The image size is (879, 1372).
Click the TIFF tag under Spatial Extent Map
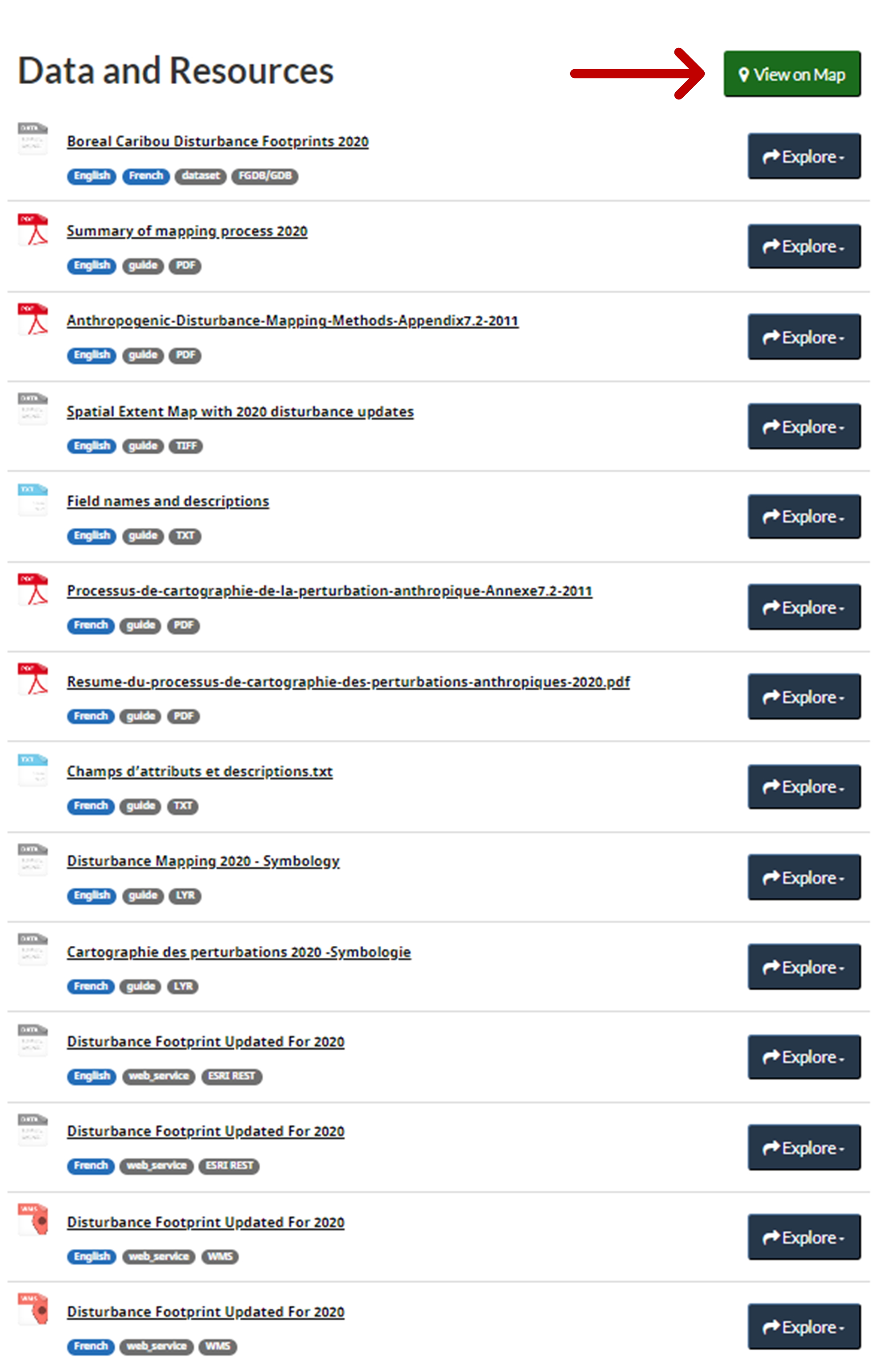185,446
